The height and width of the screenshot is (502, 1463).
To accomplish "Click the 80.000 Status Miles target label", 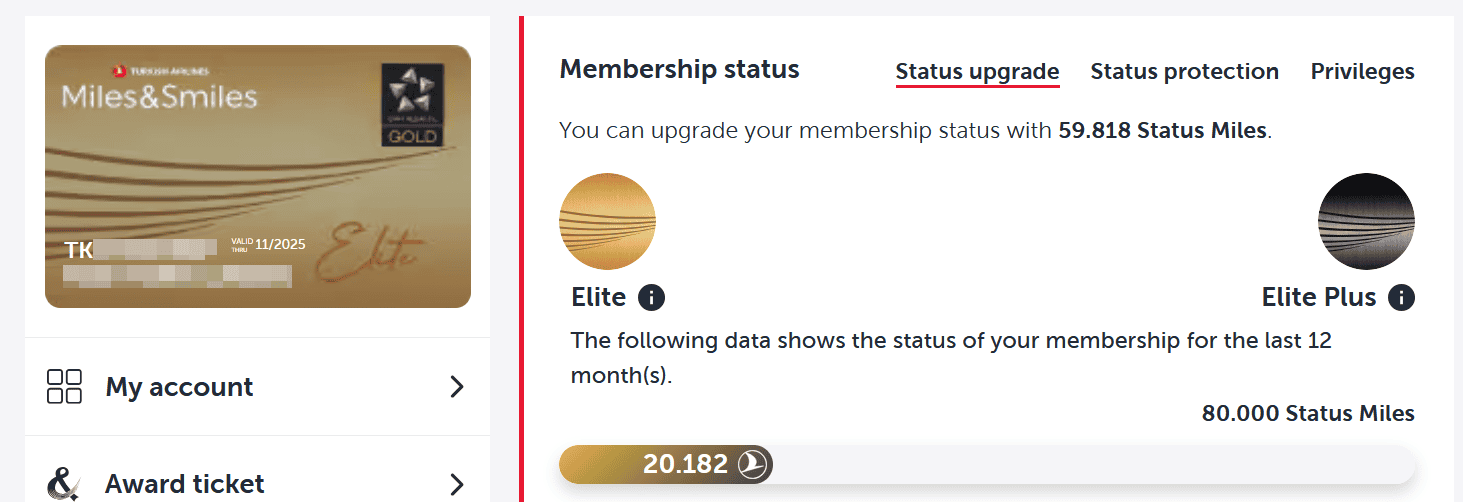I will pyautogui.click(x=1308, y=413).
